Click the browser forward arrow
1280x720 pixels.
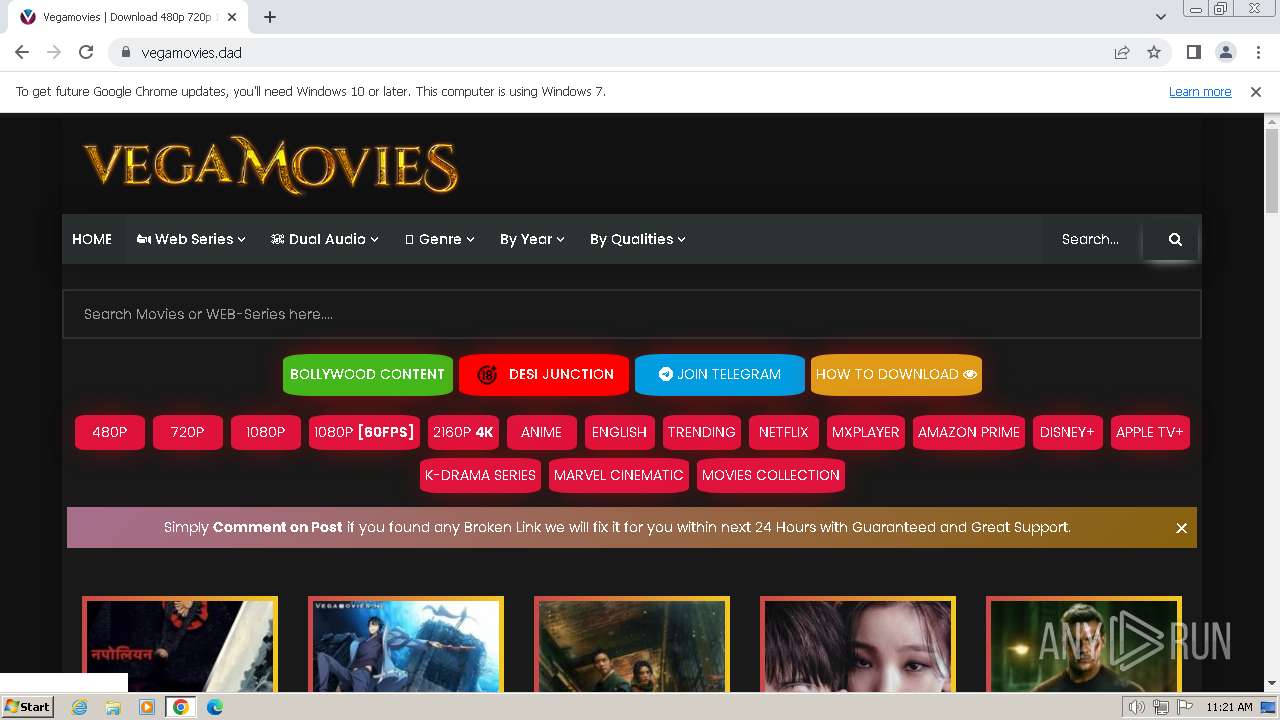click(54, 52)
